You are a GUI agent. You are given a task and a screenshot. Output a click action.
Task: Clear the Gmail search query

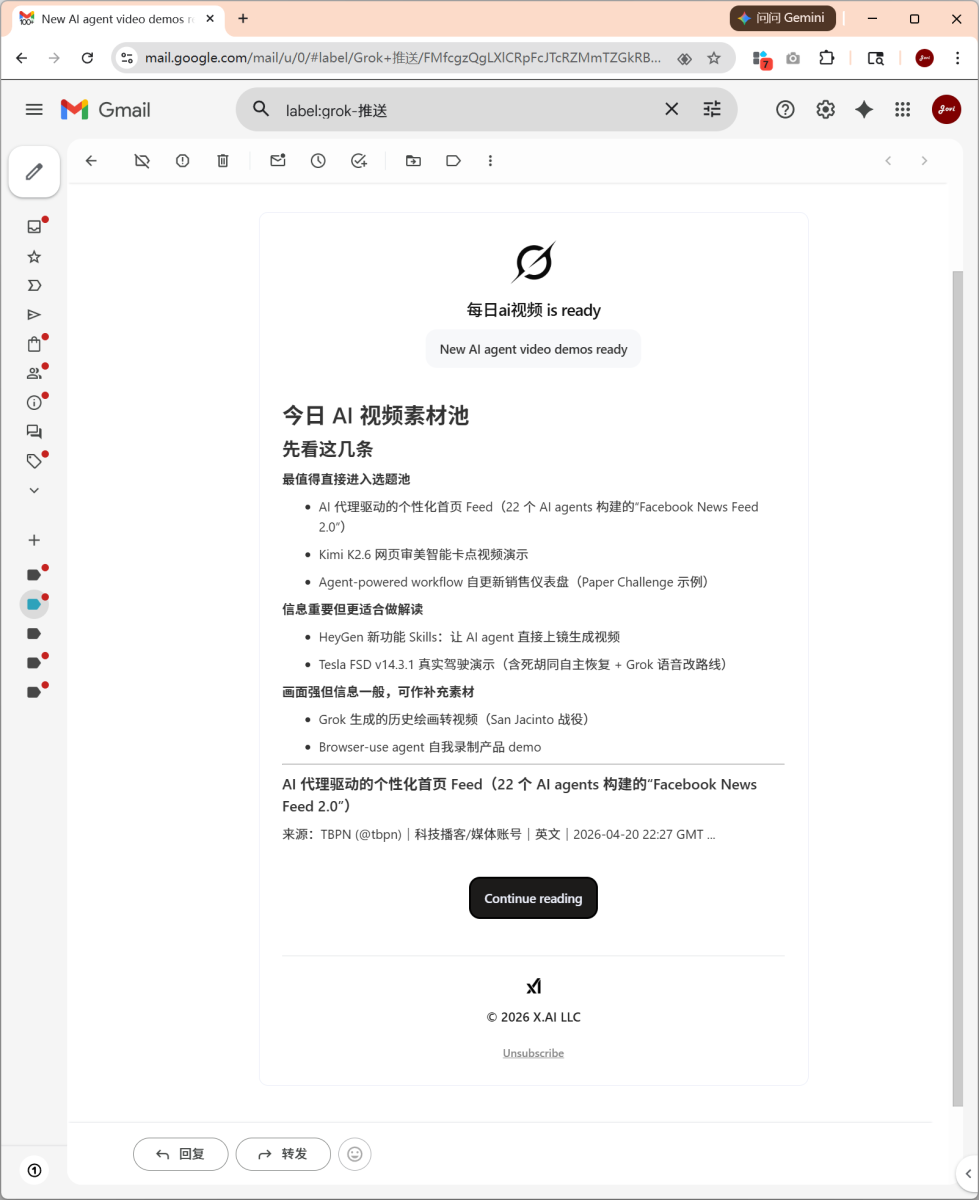(x=672, y=109)
